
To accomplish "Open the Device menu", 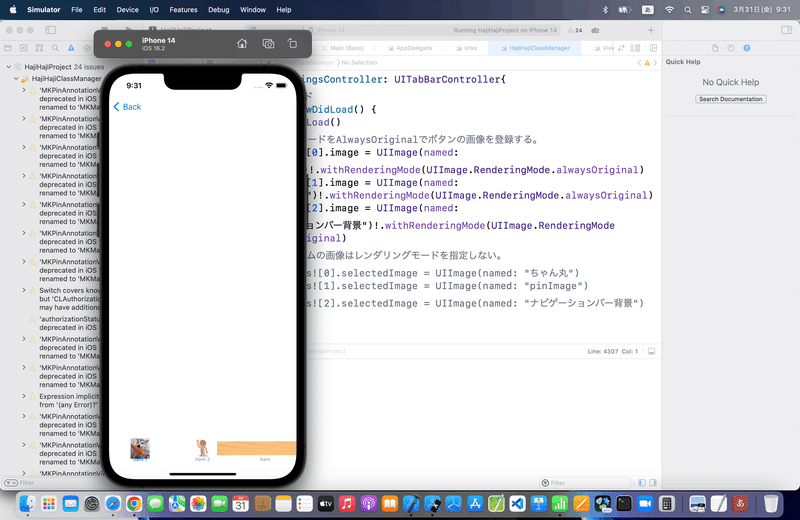I will pos(128,10).
